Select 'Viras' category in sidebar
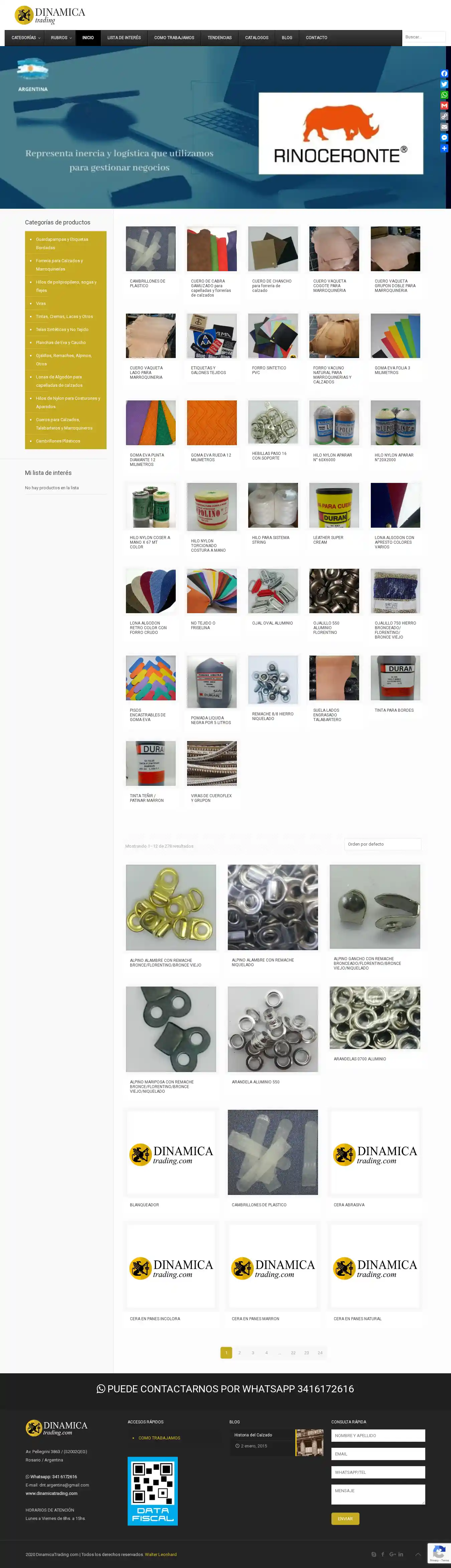 (x=41, y=303)
